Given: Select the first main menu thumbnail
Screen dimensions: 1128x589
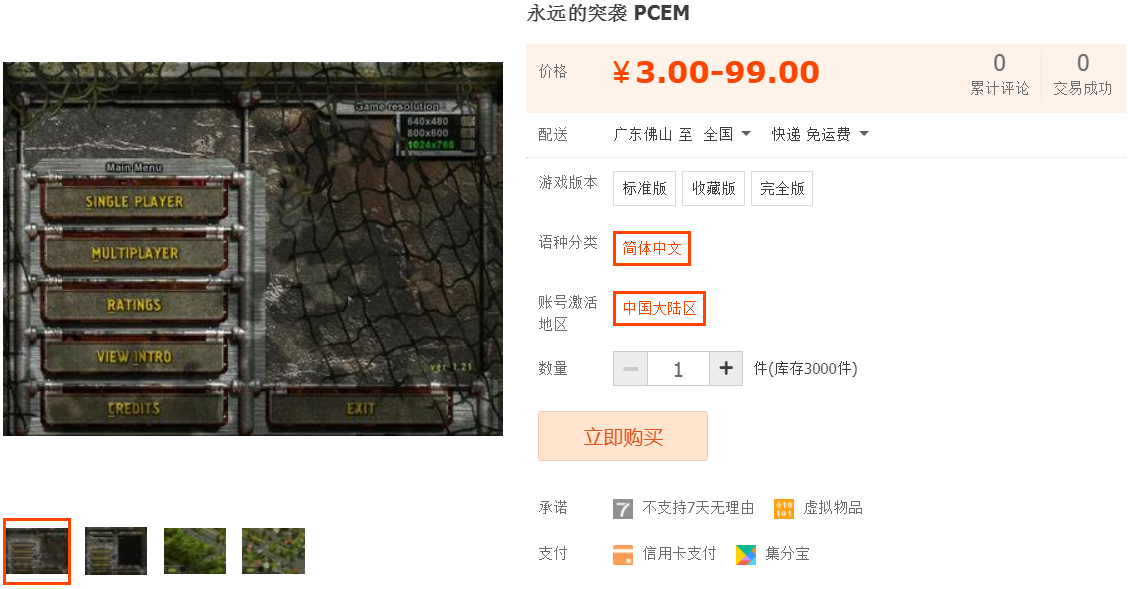Looking at the screenshot, I should (37, 551).
